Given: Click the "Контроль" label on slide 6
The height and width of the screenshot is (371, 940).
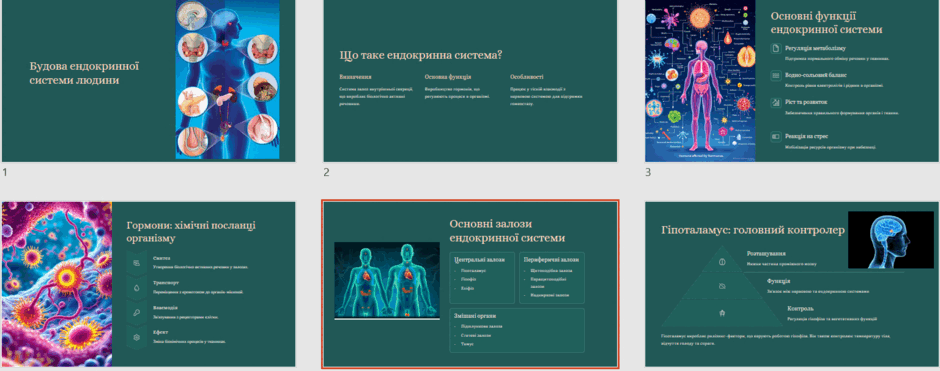Looking at the screenshot, I should point(801,308).
